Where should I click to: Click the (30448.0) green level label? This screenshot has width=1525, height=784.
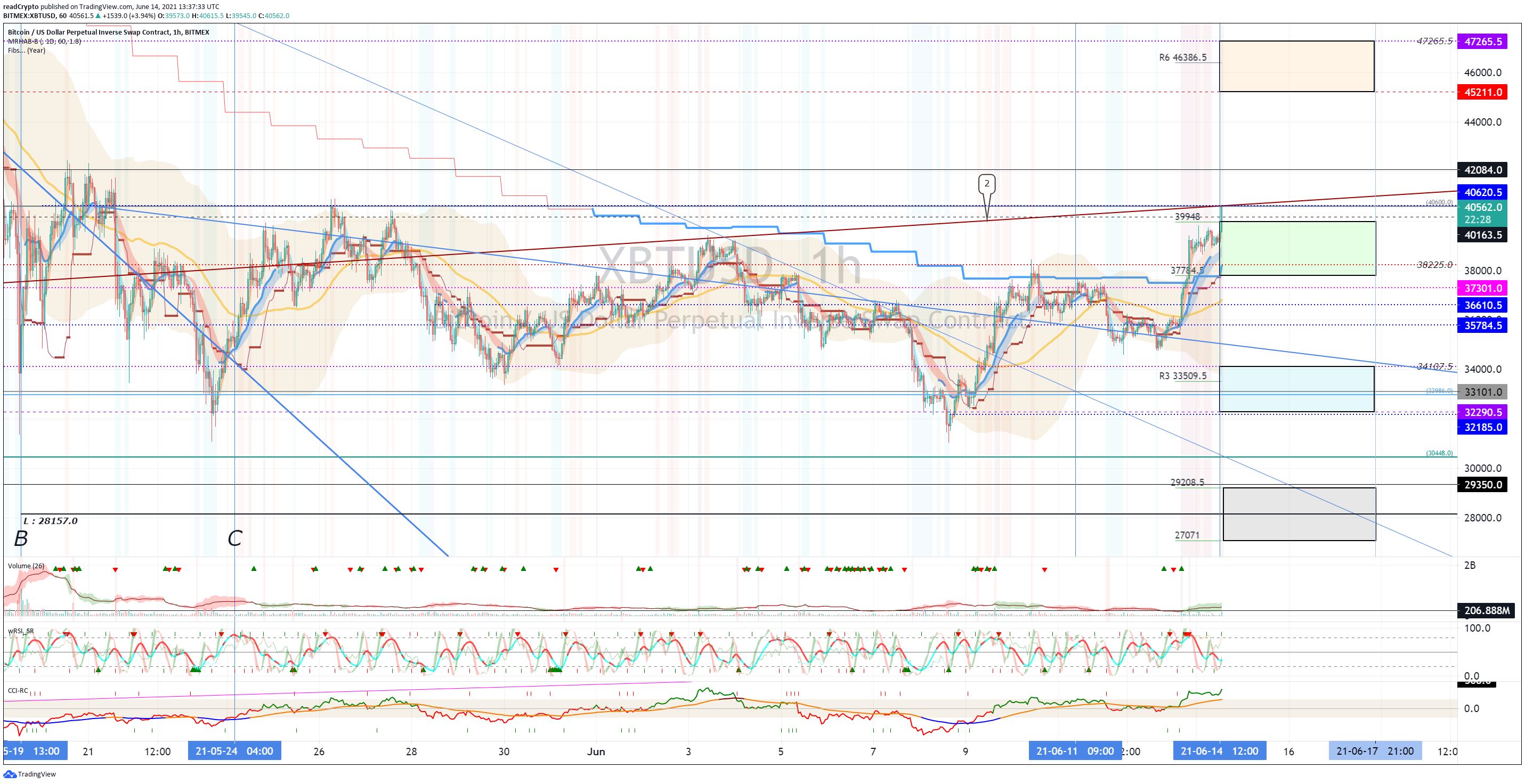(1439, 453)
